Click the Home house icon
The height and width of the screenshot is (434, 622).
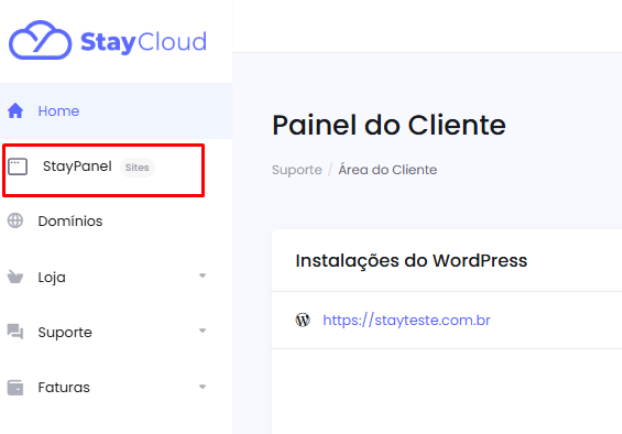pyautogui.click(x=15, y=111)
